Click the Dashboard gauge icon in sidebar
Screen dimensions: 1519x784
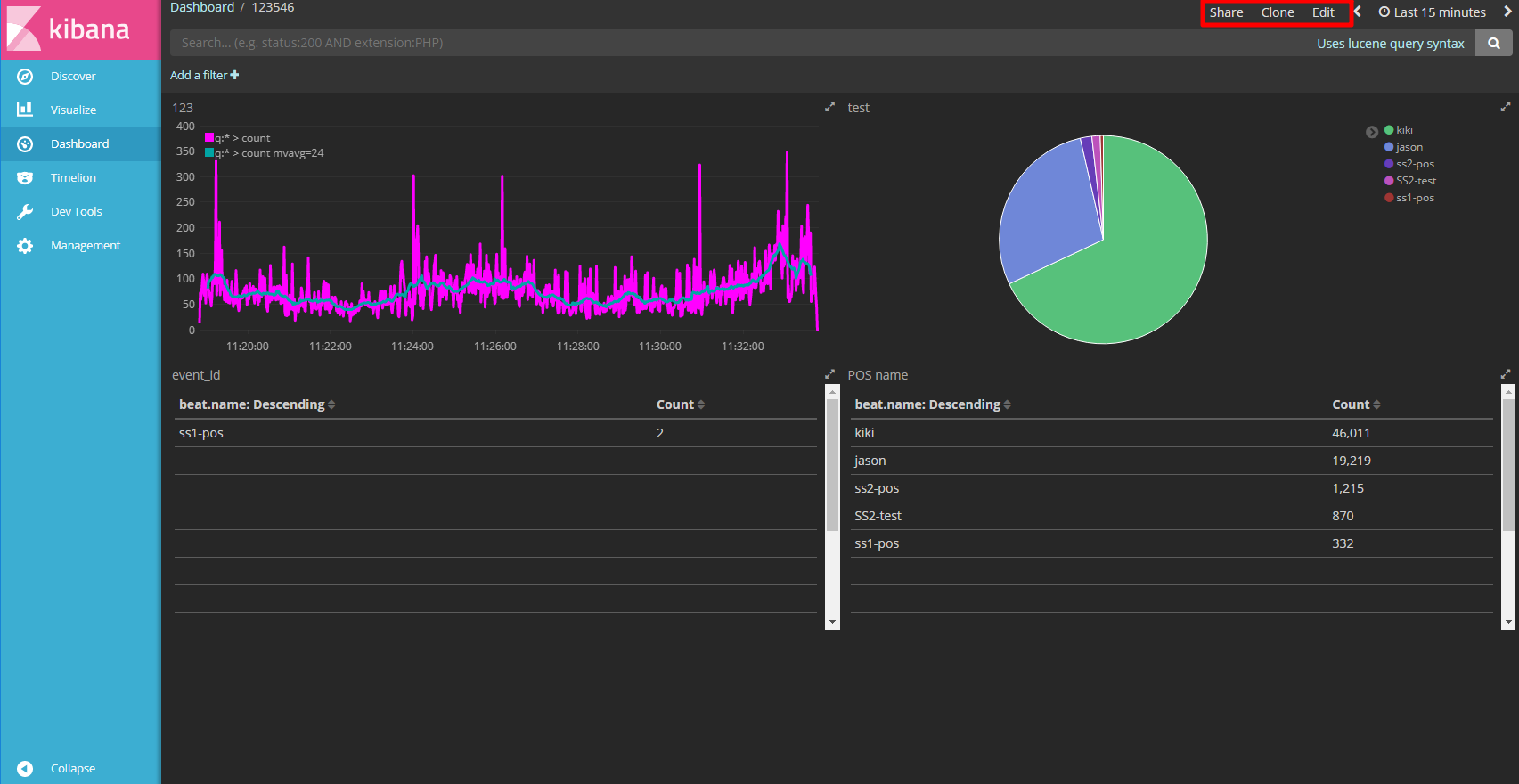[x=25, y=144]
